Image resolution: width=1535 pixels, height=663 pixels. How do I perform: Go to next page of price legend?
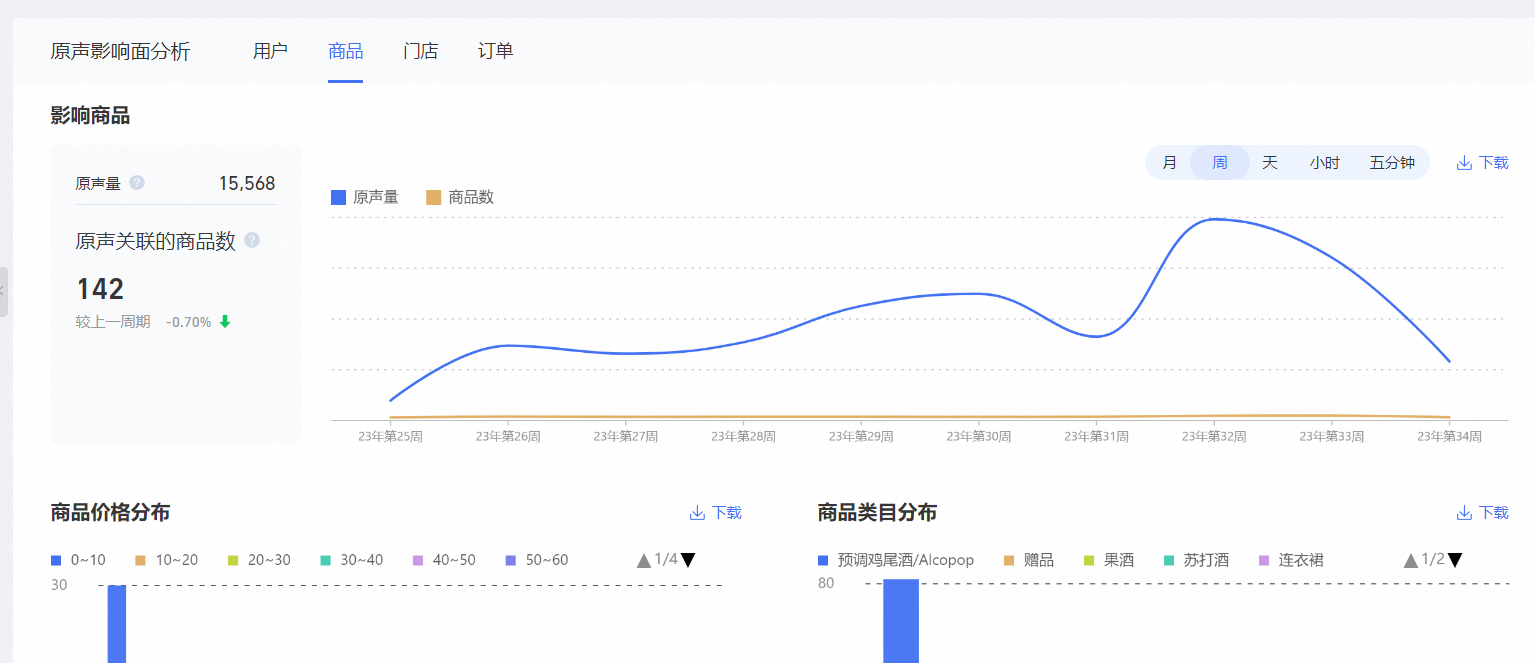pos(688,560)
